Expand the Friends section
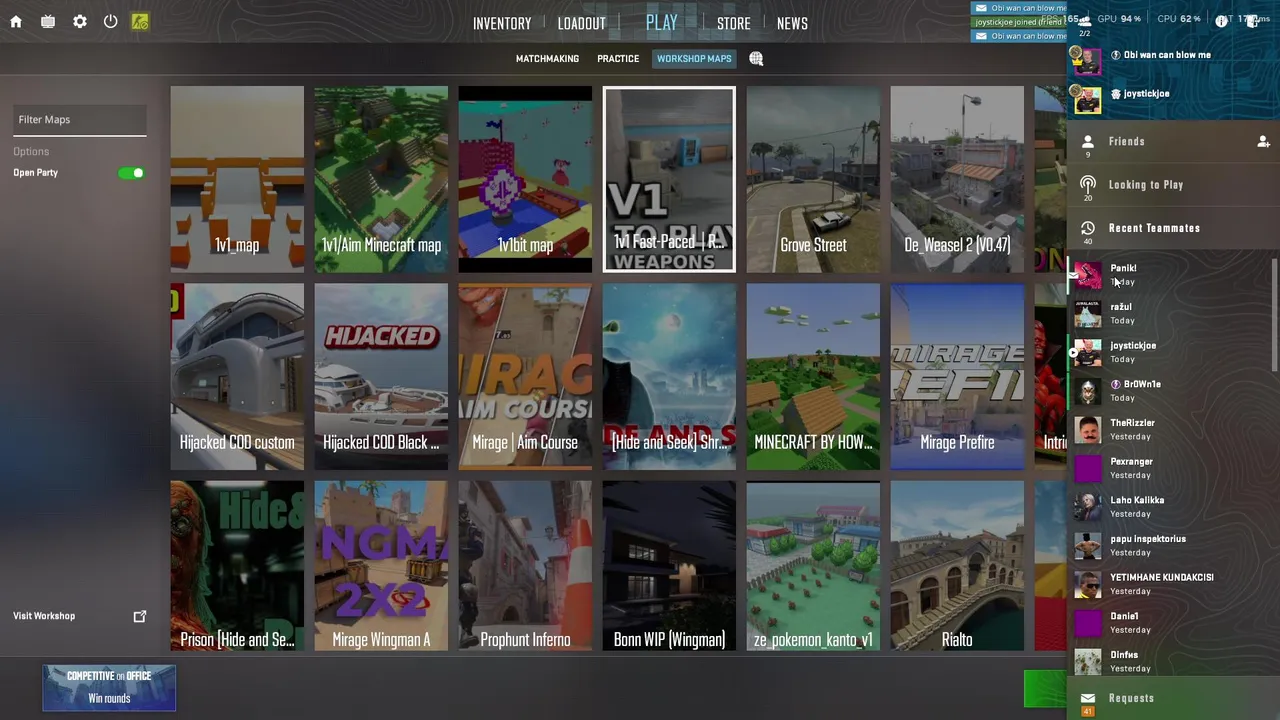 [1174, 142]
